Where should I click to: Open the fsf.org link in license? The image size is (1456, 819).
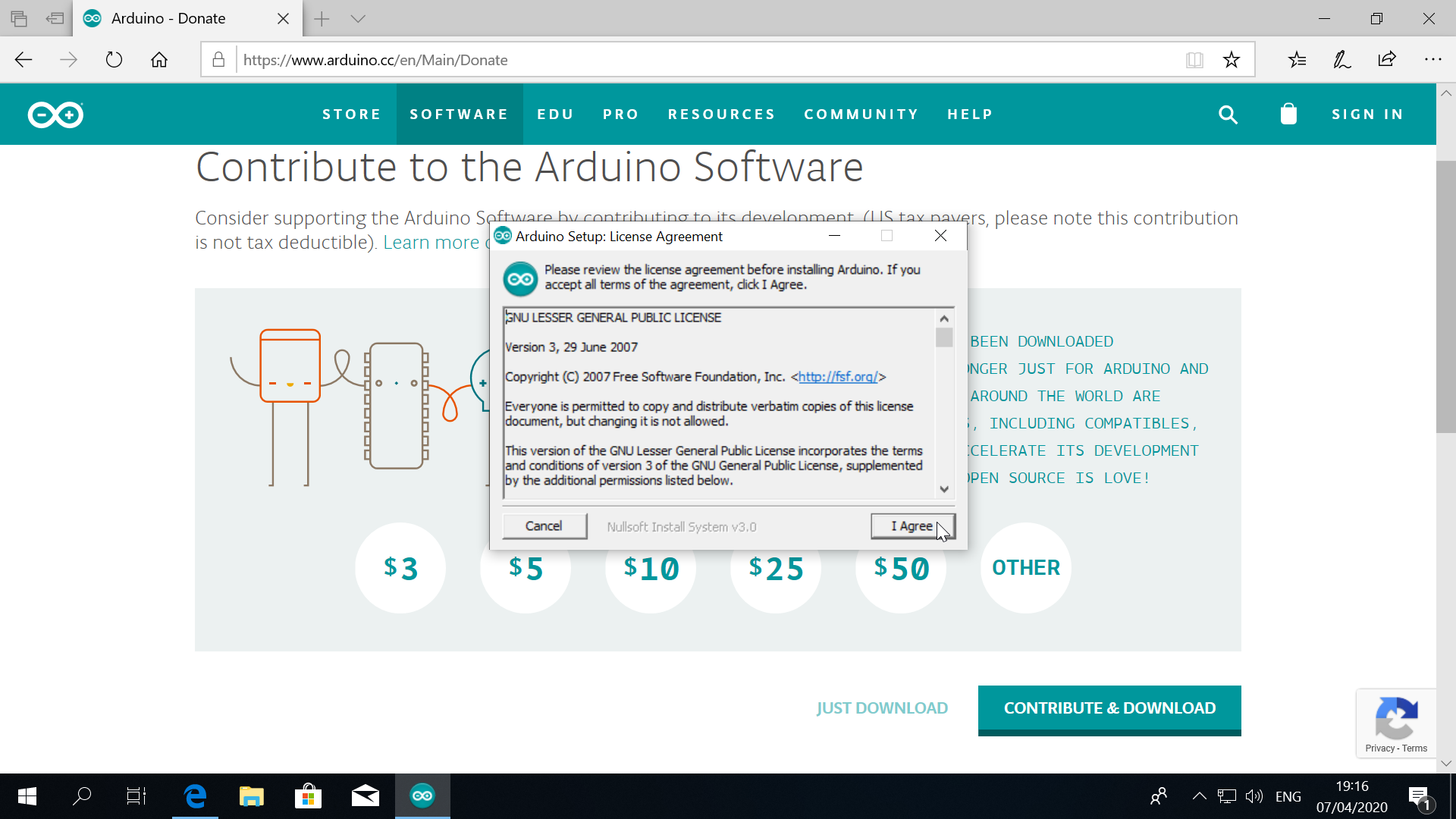(x=838, y=377)
